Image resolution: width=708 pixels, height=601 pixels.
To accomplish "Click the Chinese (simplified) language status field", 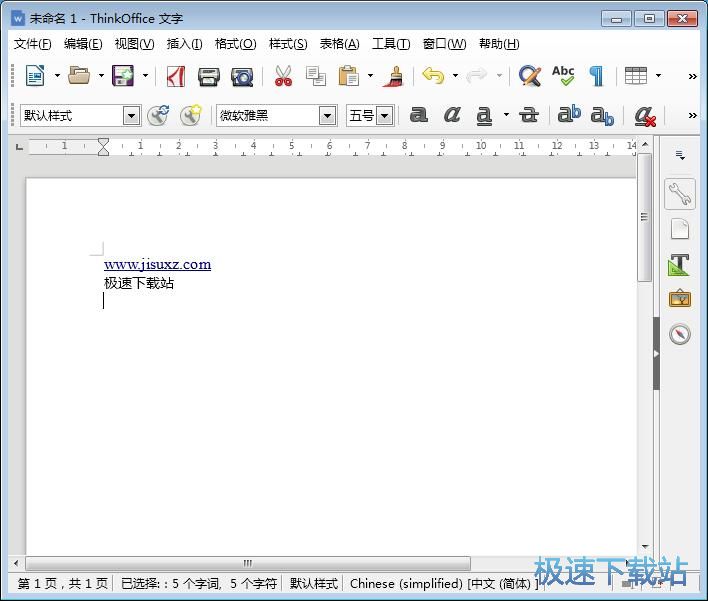I will (405, 583).
